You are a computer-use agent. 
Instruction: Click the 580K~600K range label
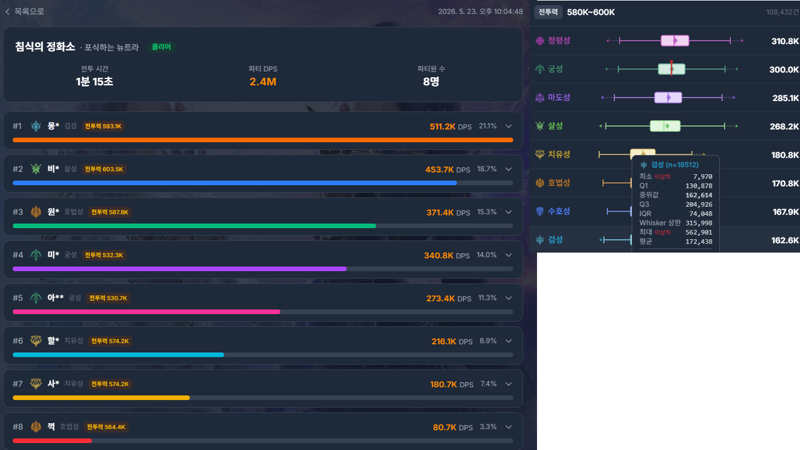coord(591,12)
